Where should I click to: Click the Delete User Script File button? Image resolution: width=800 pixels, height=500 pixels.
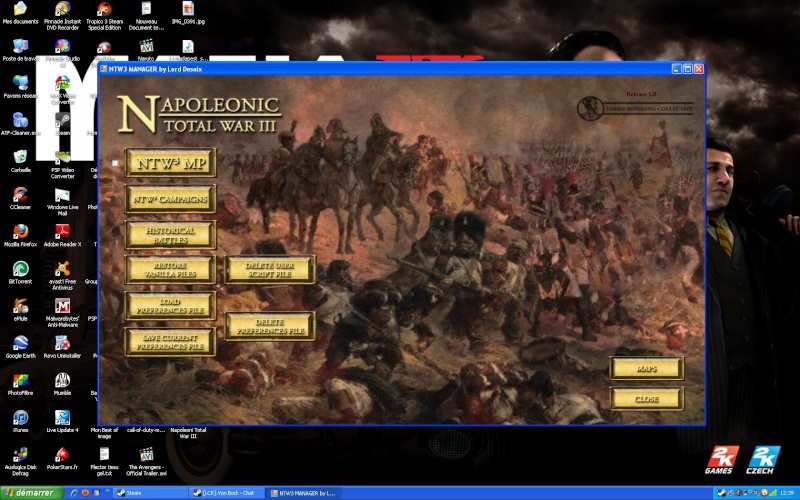(269, 269)
